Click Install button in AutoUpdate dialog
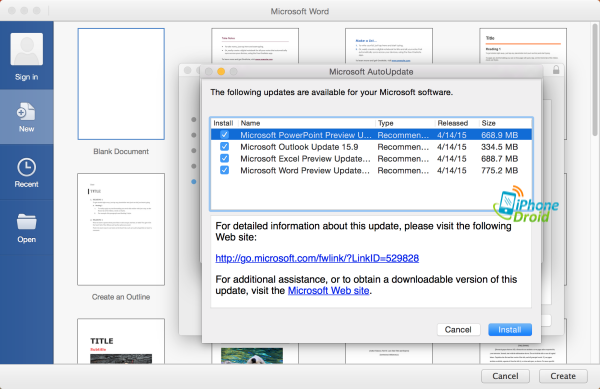Viewport: 600px width, 389px height. [510, 330]
